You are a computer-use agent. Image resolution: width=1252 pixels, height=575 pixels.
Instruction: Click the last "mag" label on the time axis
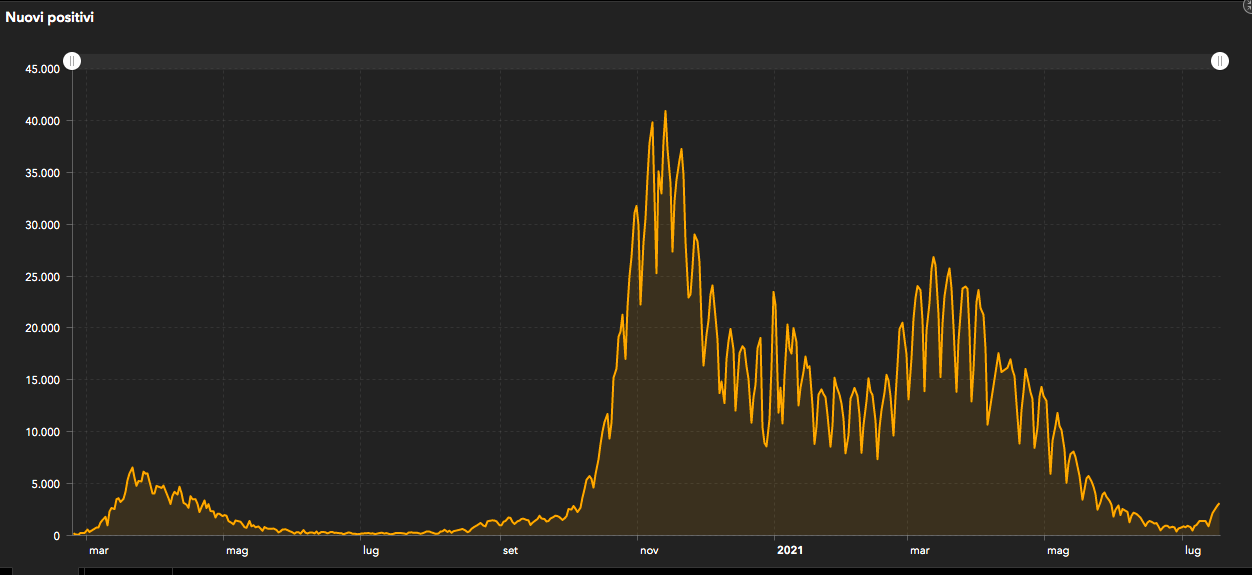[1057, 550]
